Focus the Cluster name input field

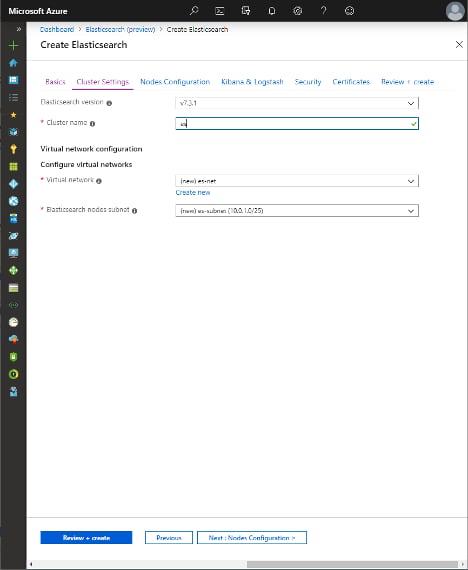(297, 124)
